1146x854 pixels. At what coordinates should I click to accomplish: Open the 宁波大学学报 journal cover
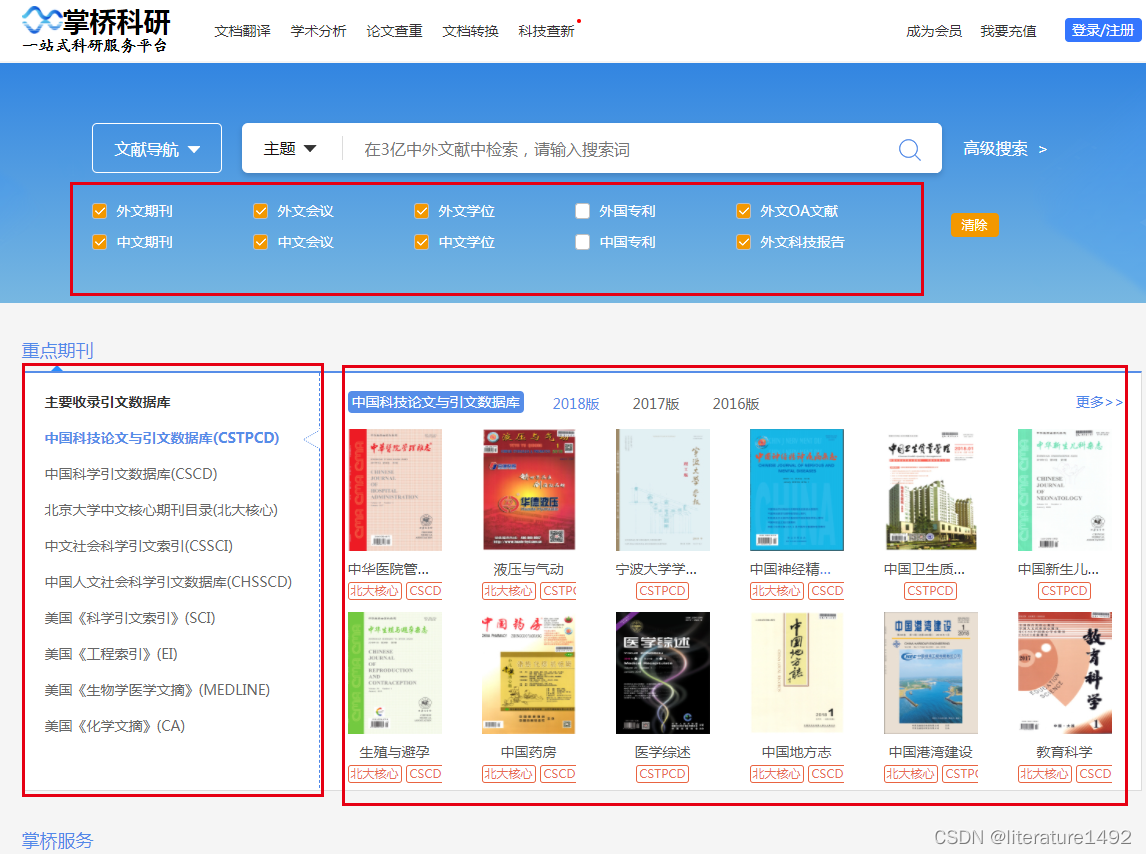[663, 490]
